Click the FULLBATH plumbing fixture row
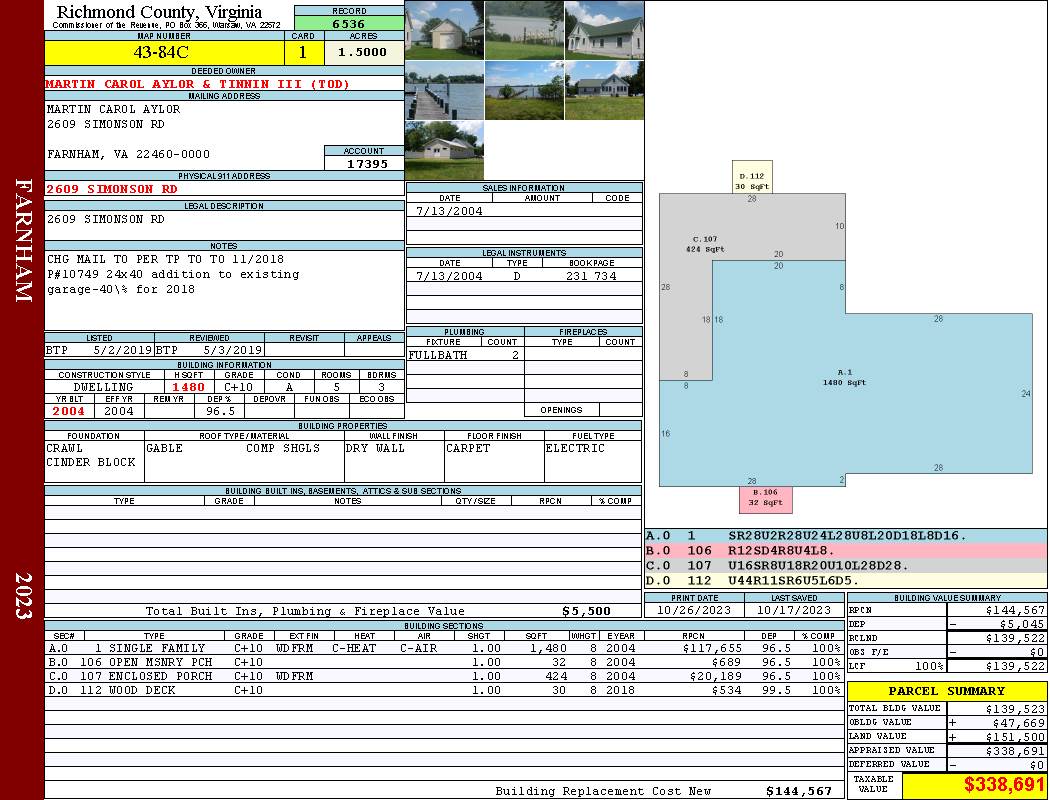 464,355
